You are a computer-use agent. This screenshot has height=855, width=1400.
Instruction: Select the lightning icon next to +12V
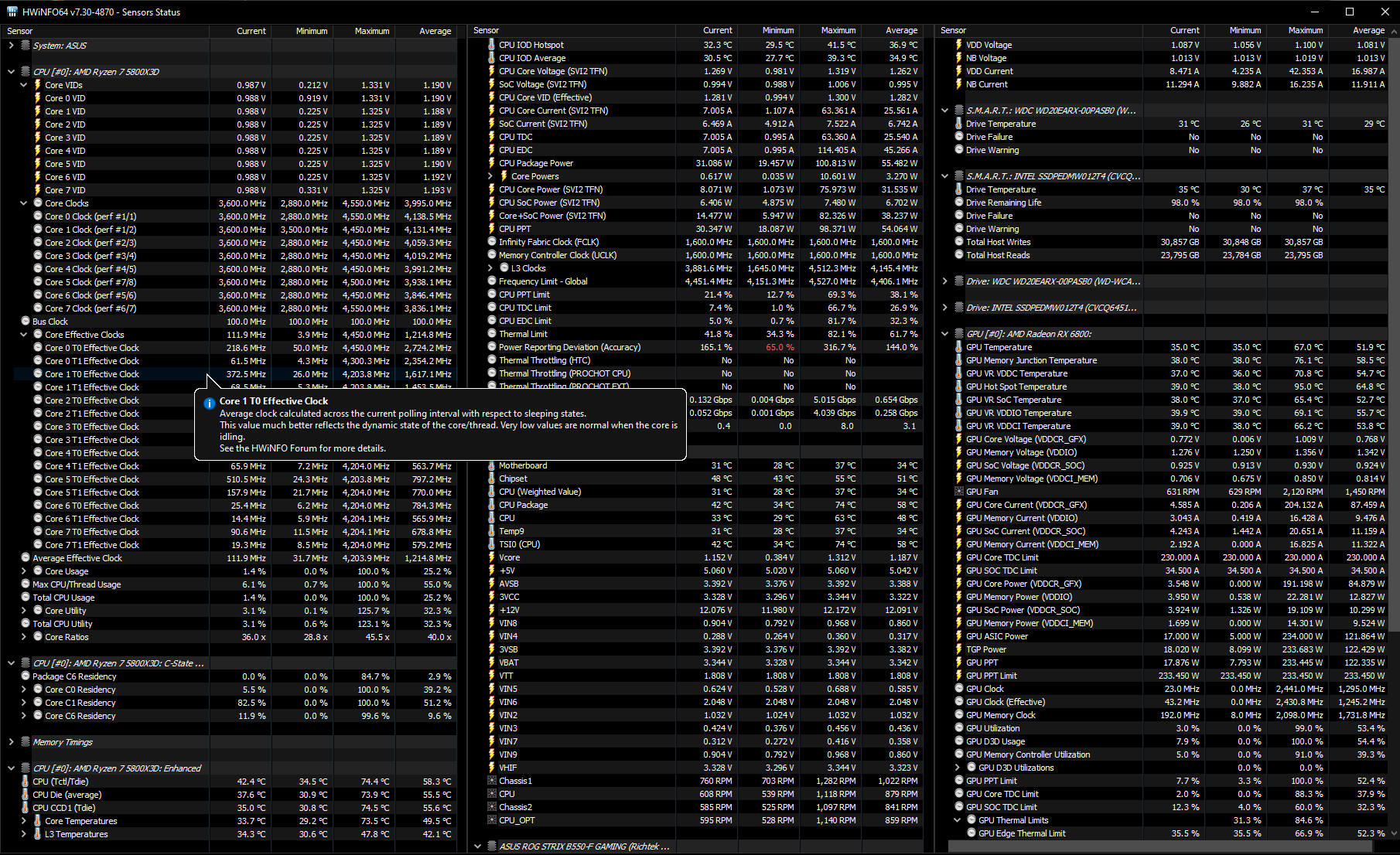(492, 610)
